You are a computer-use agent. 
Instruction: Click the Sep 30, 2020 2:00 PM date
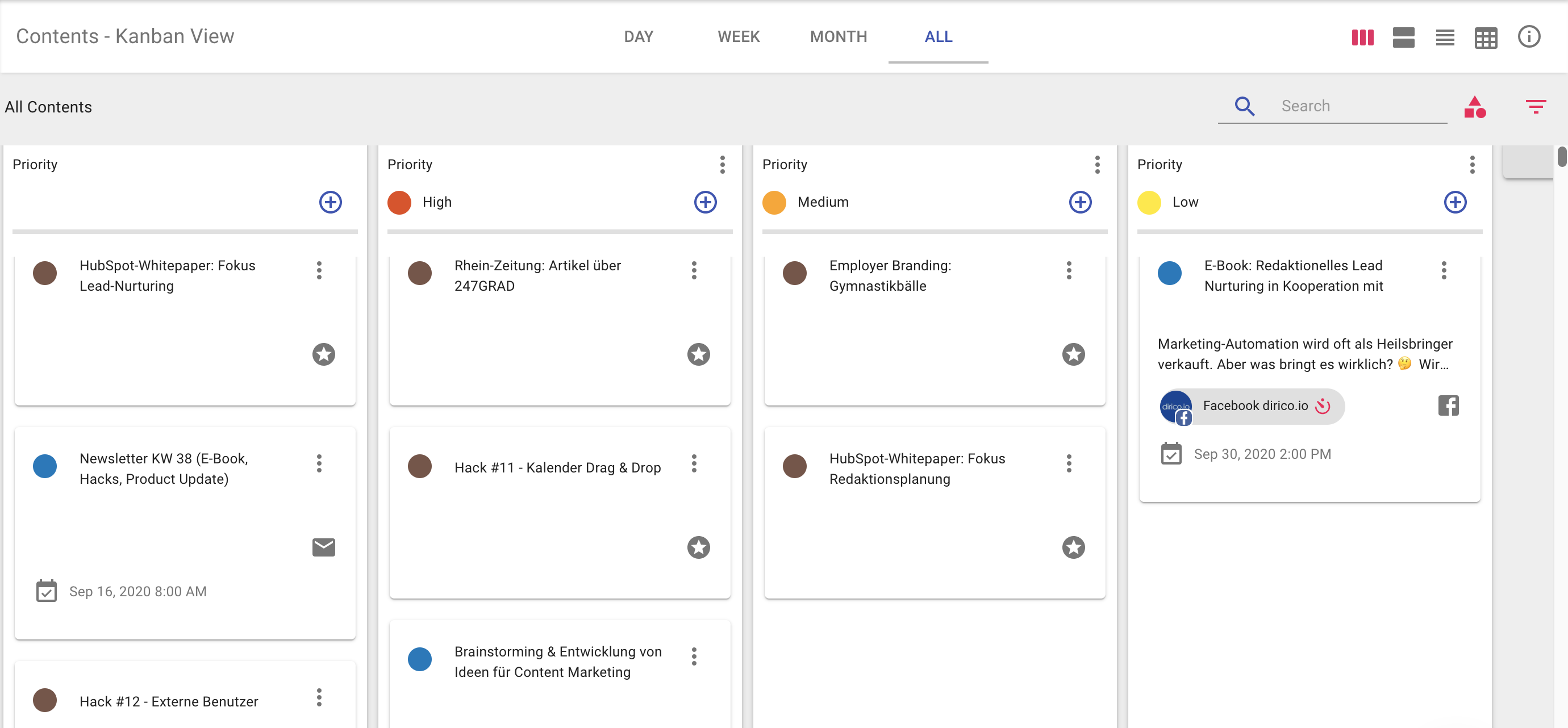[1262, 454]
